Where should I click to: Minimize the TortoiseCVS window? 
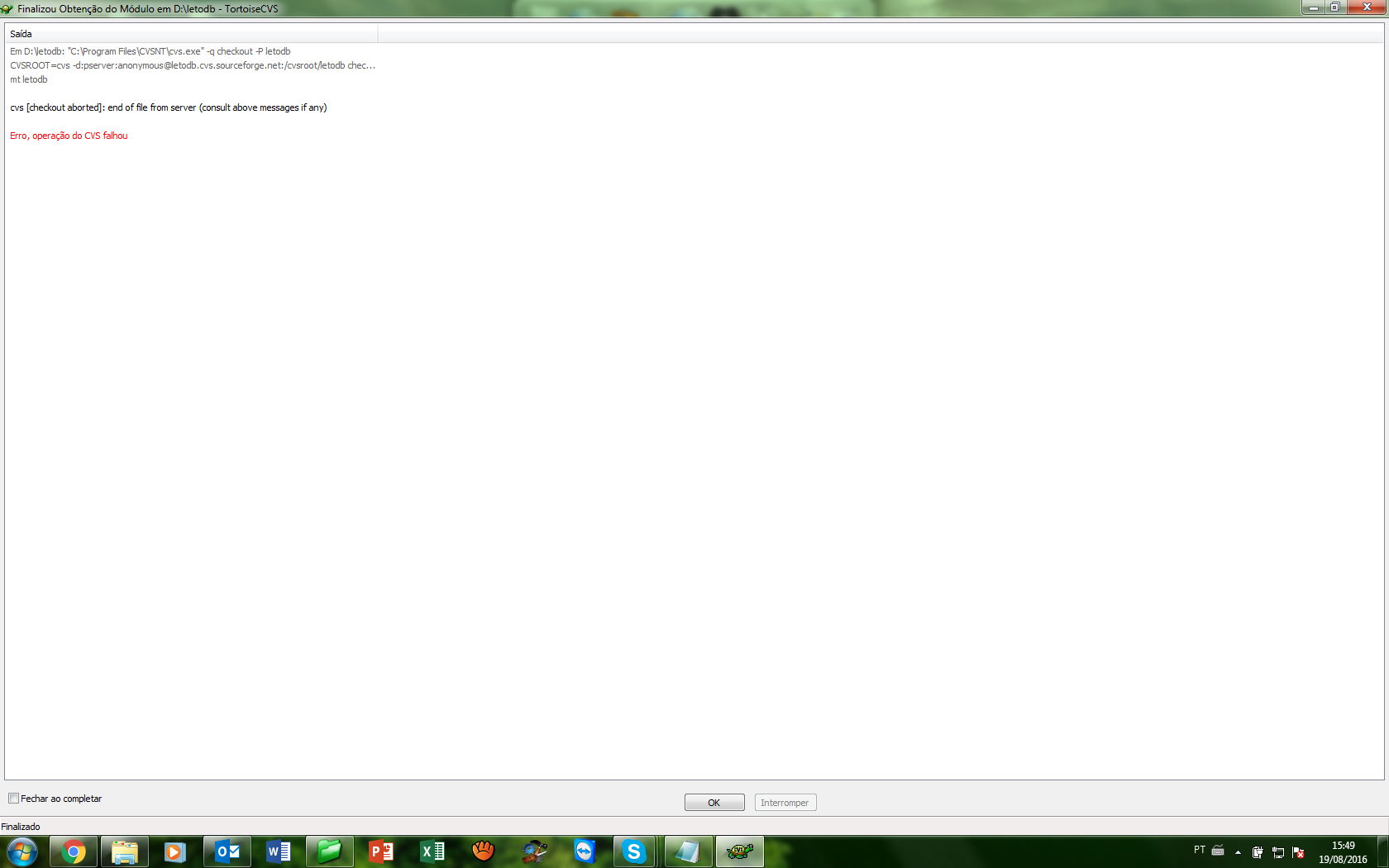click(1313, 7)
